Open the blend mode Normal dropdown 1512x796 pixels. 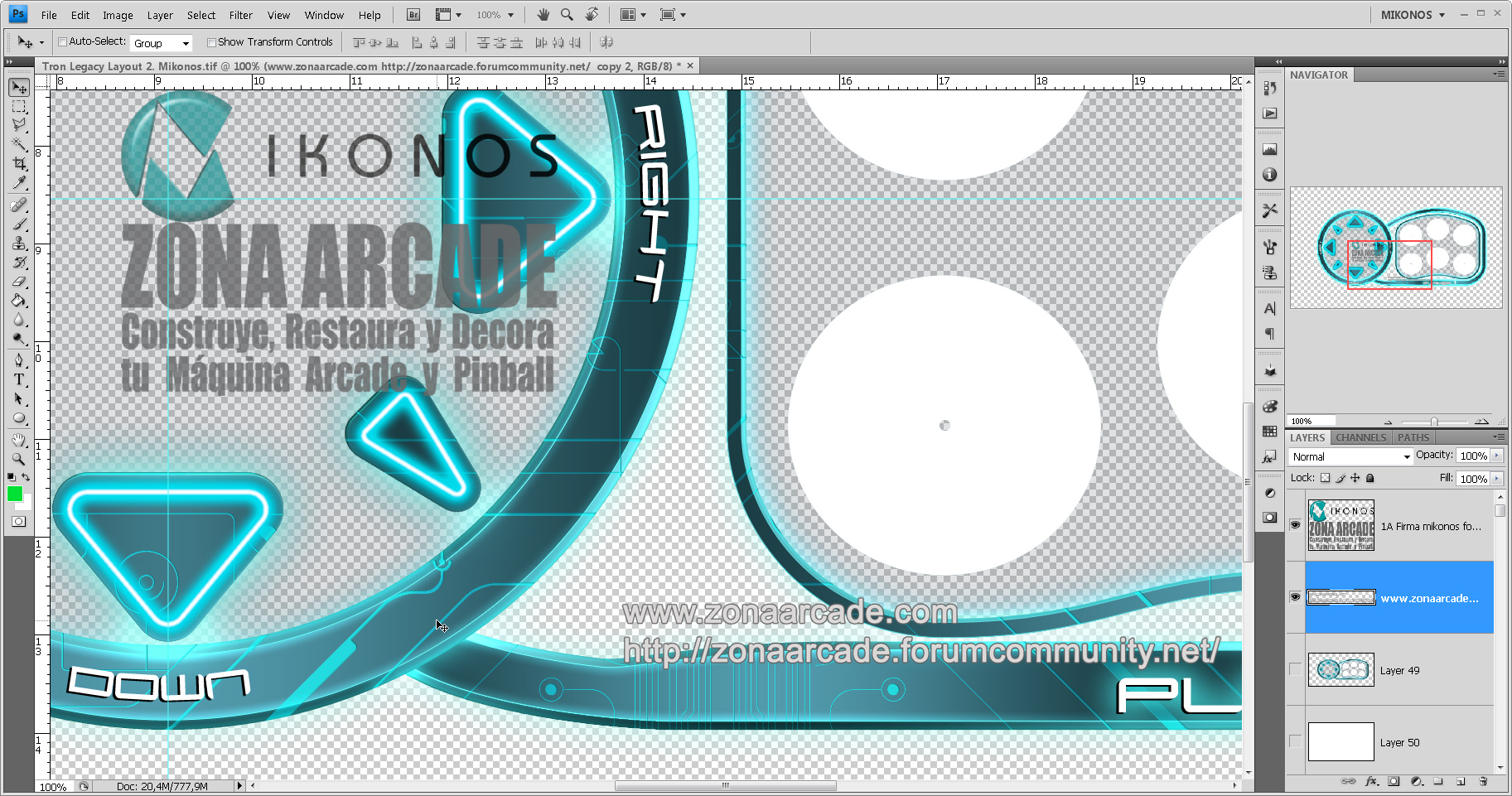(1350, 456)
